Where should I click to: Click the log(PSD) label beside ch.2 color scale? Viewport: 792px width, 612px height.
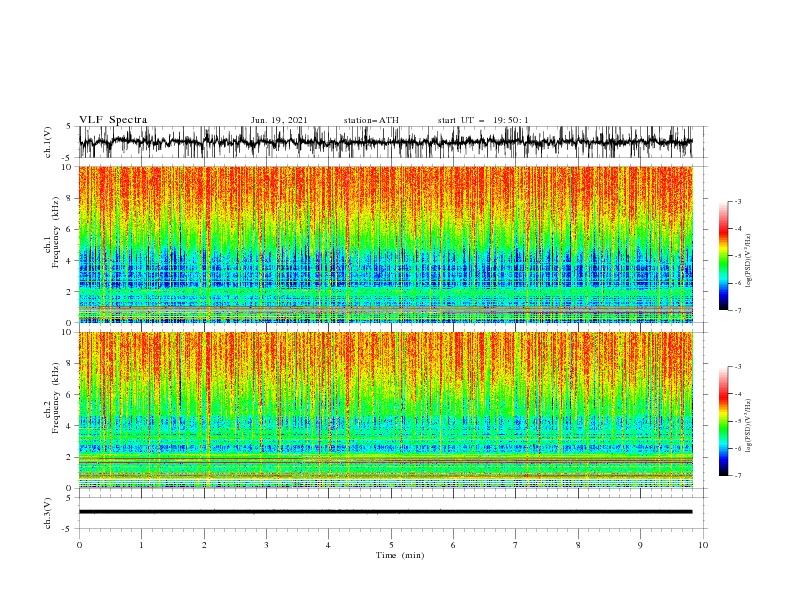click(x=748, y=426)
